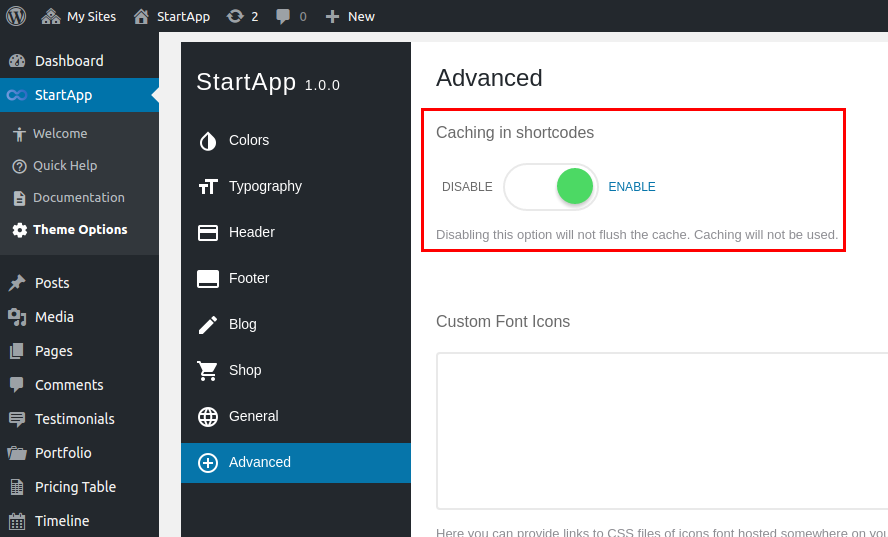
Task: Click the Typography text-size icon
Action: 208,186
